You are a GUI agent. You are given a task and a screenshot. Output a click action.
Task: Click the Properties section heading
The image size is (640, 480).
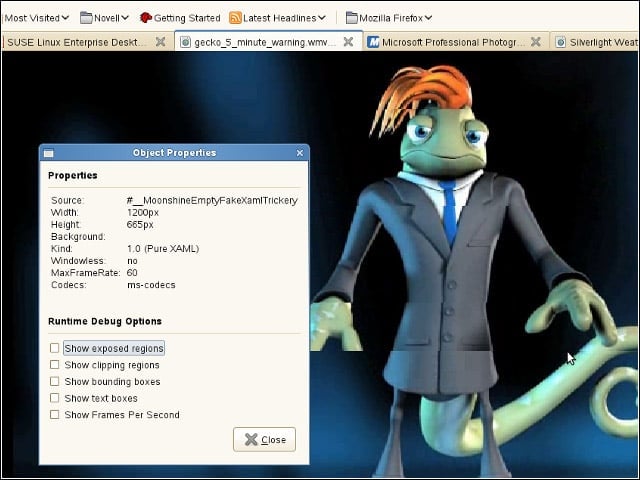(73, 176)
